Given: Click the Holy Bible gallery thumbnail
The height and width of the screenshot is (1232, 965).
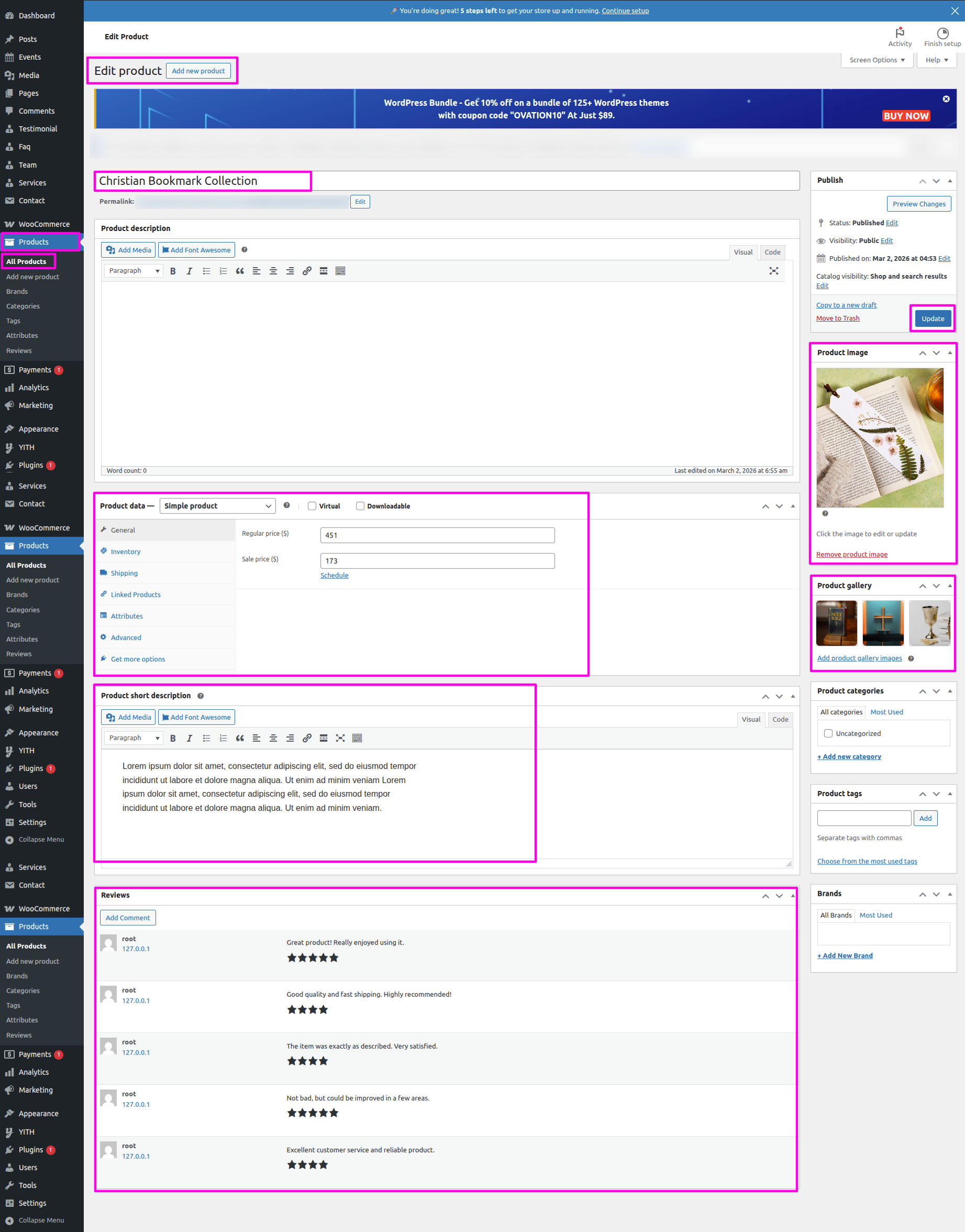Looking at the screenshot, I should point(836,623).
